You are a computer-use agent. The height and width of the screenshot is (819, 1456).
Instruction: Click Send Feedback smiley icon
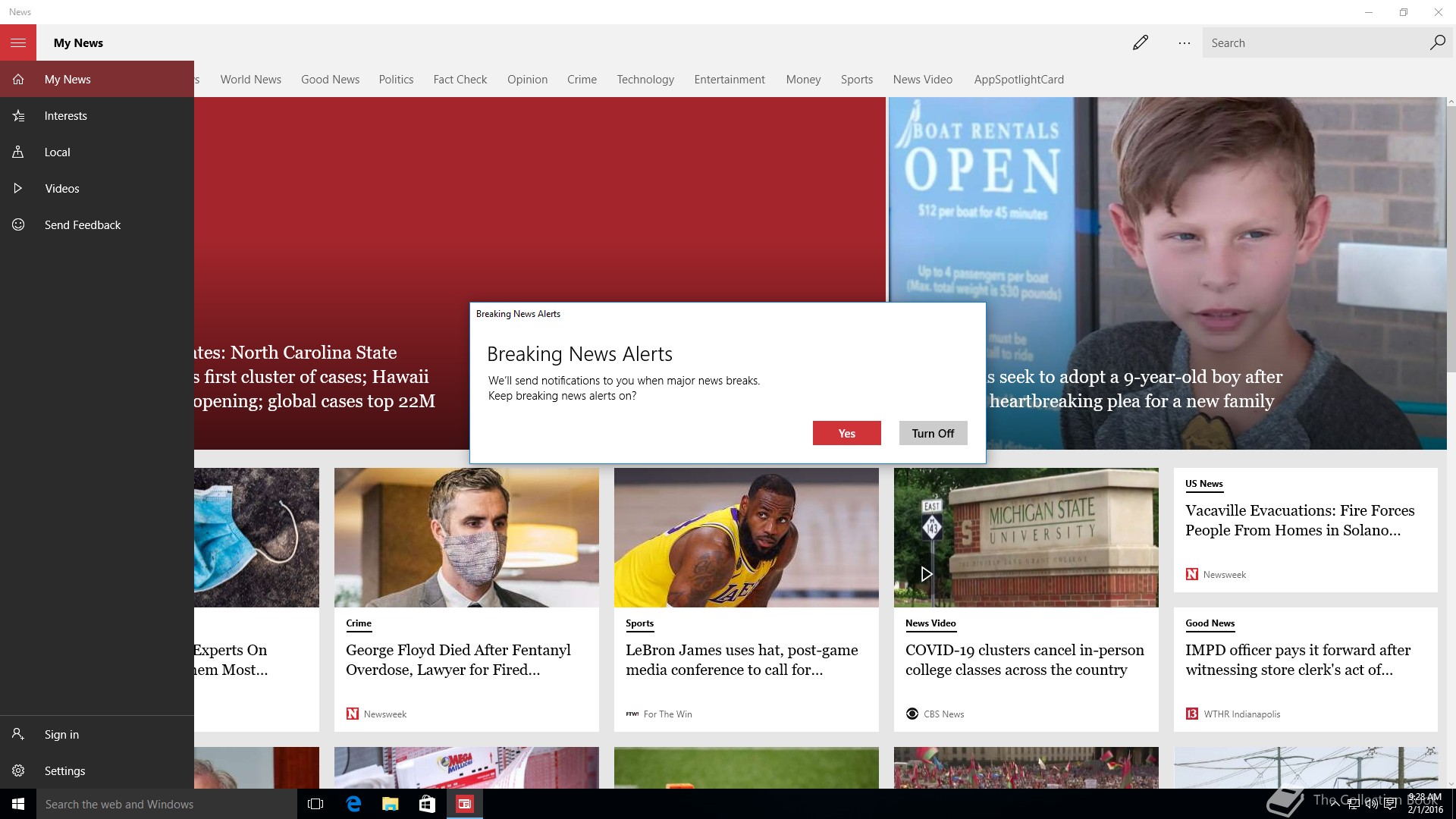click(x=18, y=224)
